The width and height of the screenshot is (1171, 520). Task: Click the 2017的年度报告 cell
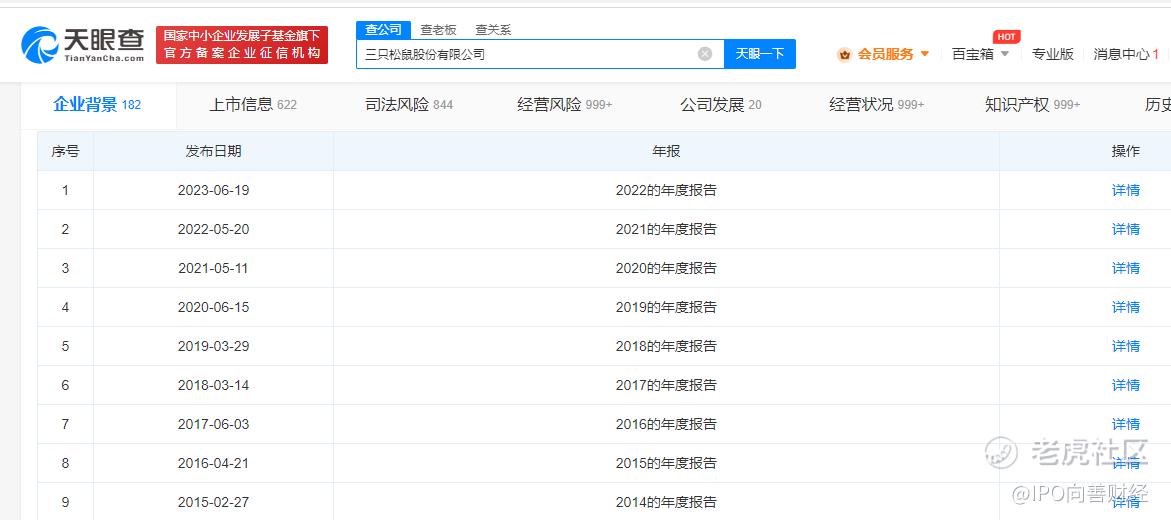point(666,385)
